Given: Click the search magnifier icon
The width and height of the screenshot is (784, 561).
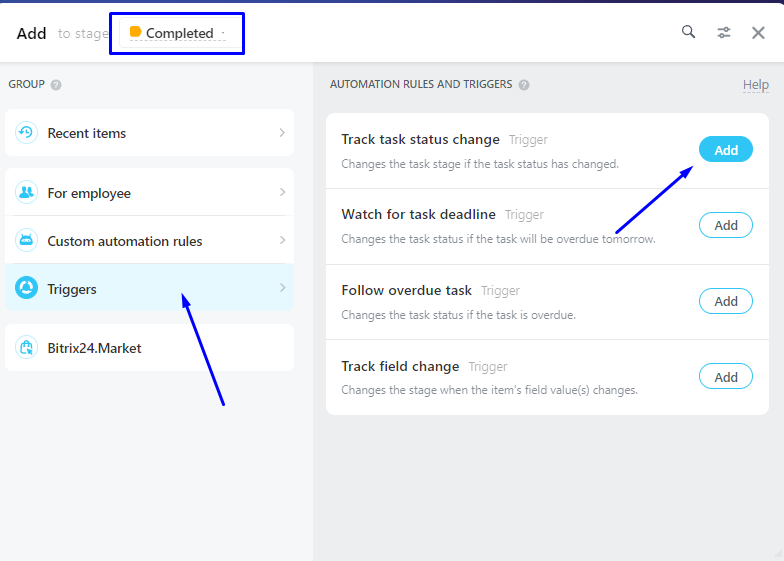Looking at the screenshot, I should (688, 32).
